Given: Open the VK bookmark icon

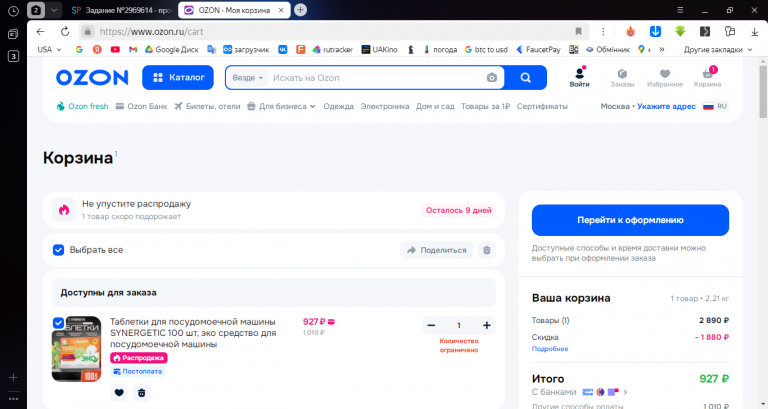Looking at the screenshot, I should pyautogui.click(x=283, y=49).
